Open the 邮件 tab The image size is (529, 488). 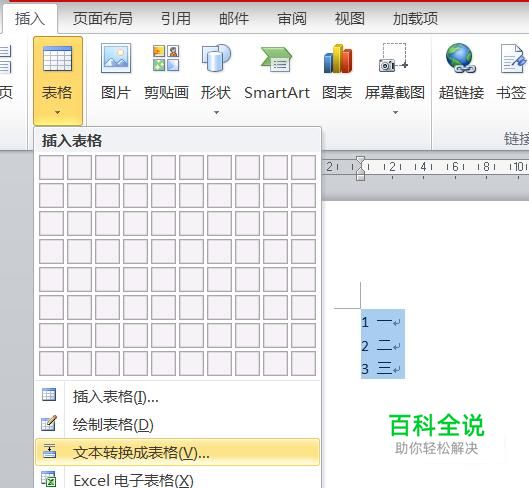[234, 18]
